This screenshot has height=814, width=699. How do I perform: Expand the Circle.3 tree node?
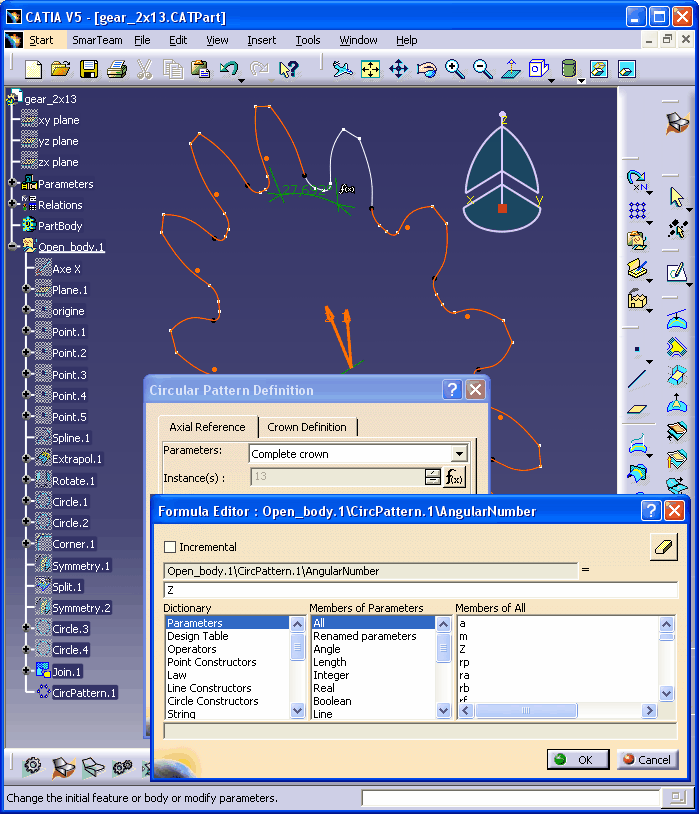26,628
